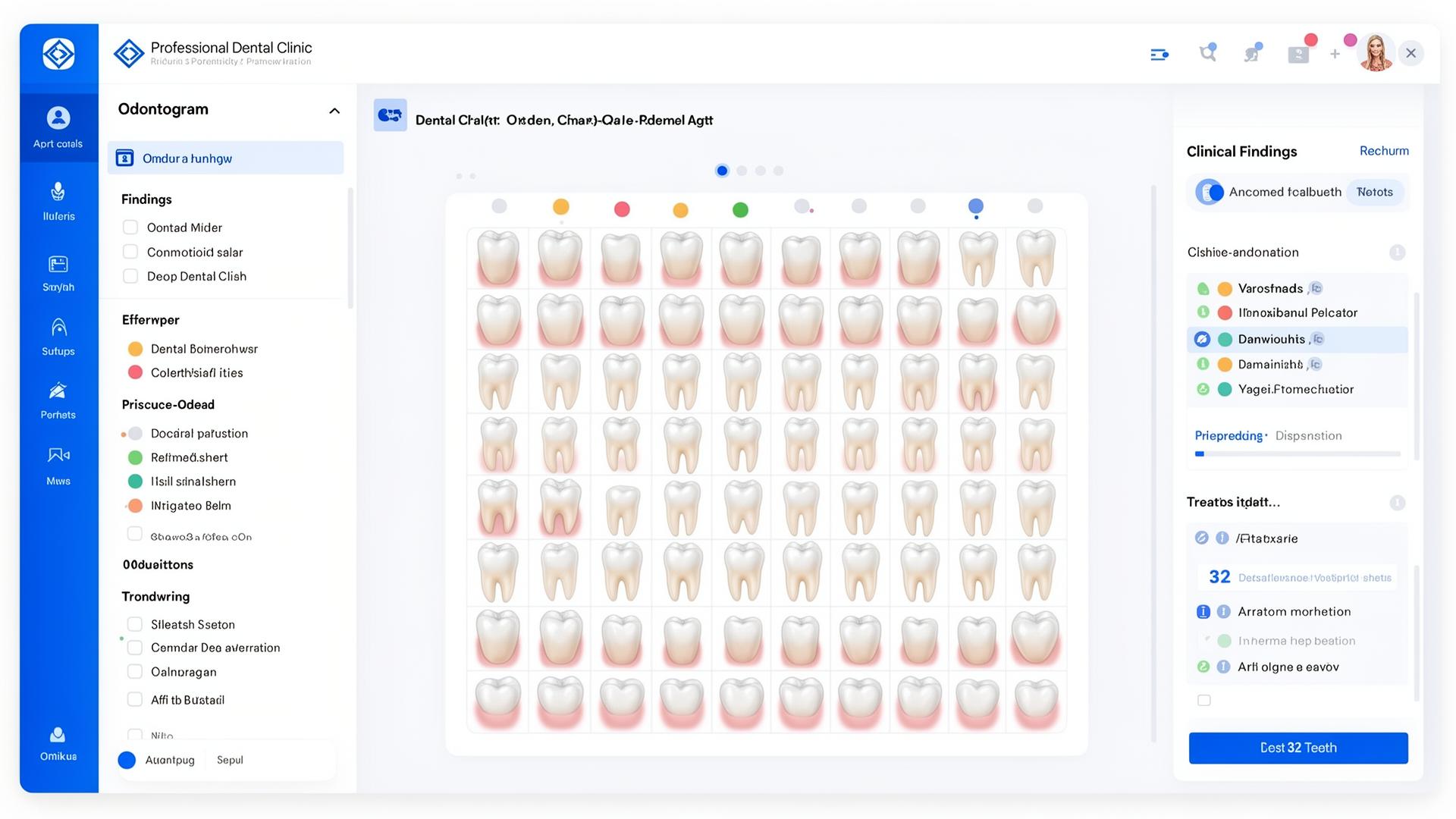
Task: Click the search icon in the header
Action: (1208, 53)
